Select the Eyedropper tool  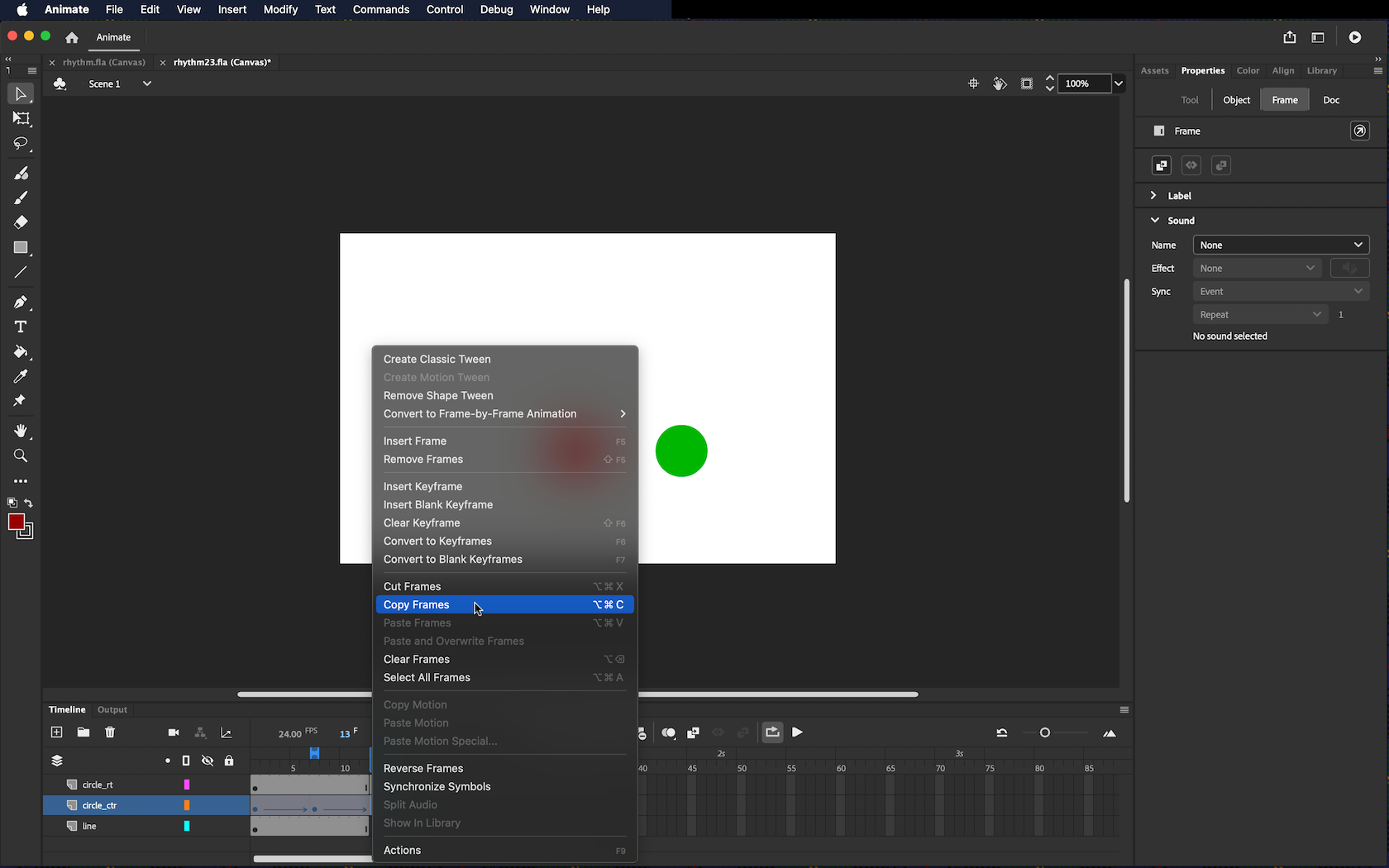(x=21, y=376)
